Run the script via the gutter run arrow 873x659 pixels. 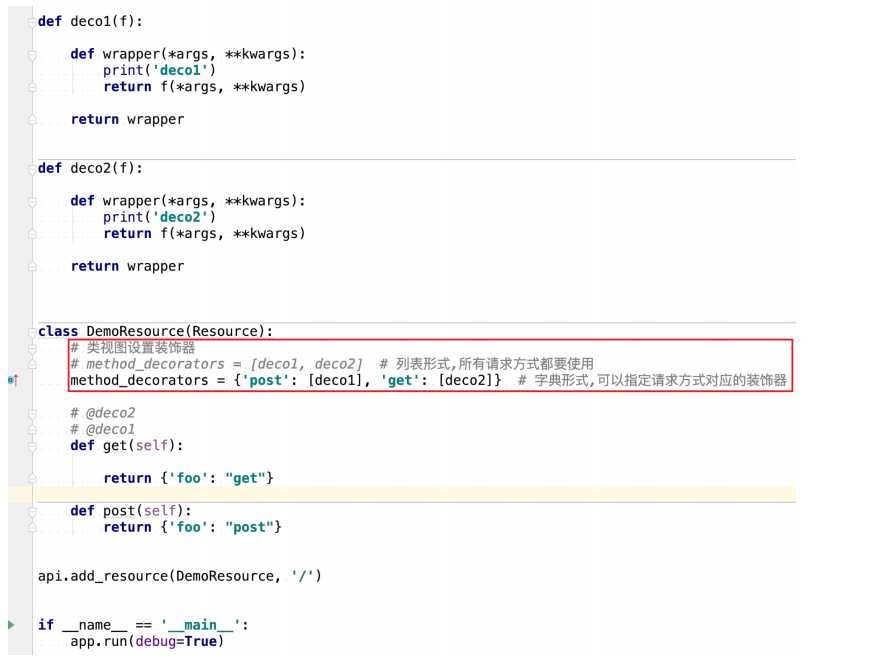[x=11, y=625]
